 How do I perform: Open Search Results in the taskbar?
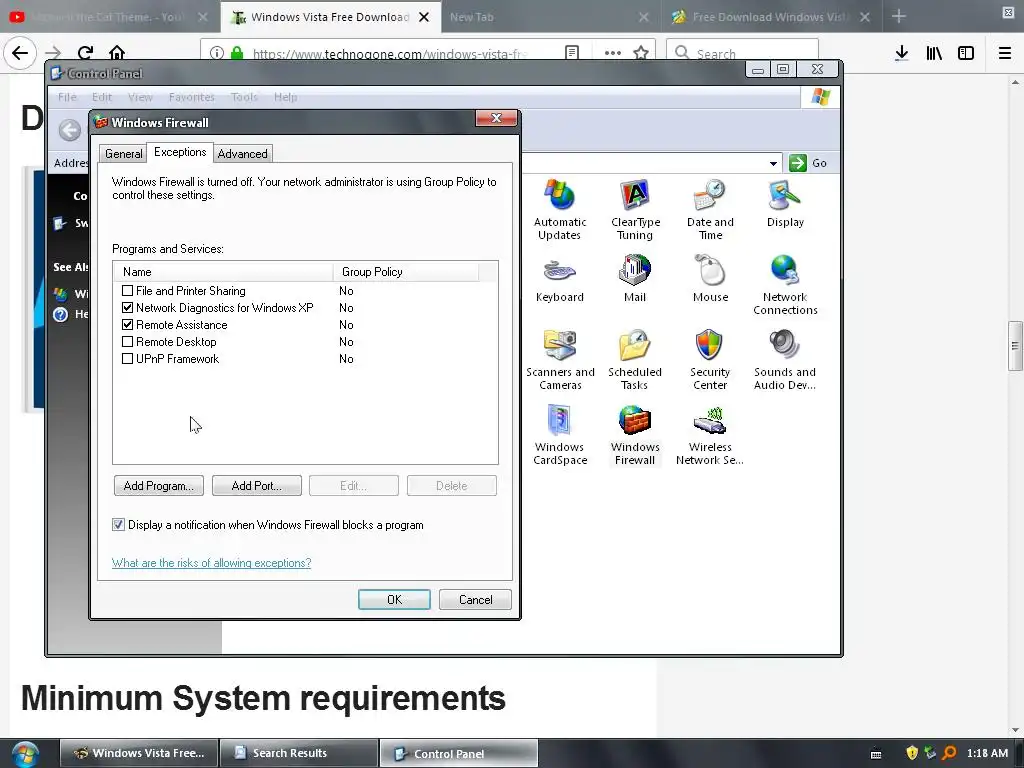tap(299, 753)
